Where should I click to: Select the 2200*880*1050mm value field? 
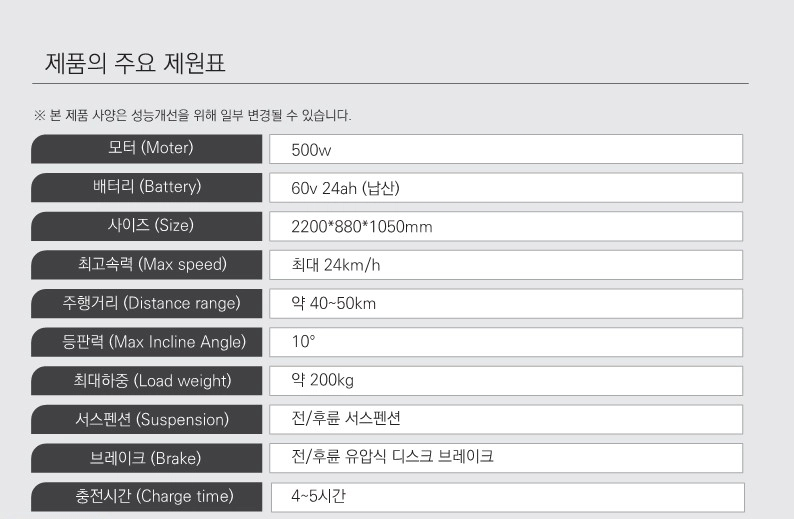tap(506, 226)
